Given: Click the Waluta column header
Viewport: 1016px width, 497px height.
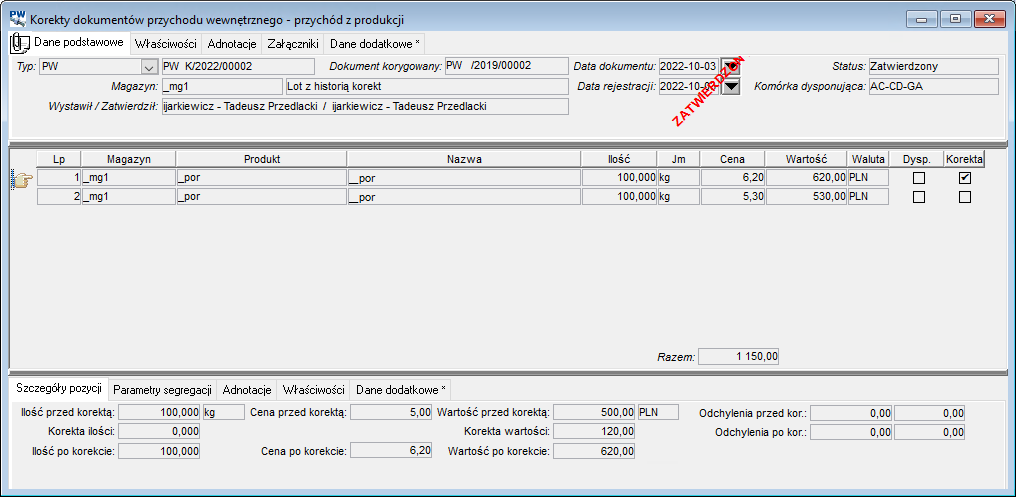Looking at the screenshot, I should [x=868, y=159].
